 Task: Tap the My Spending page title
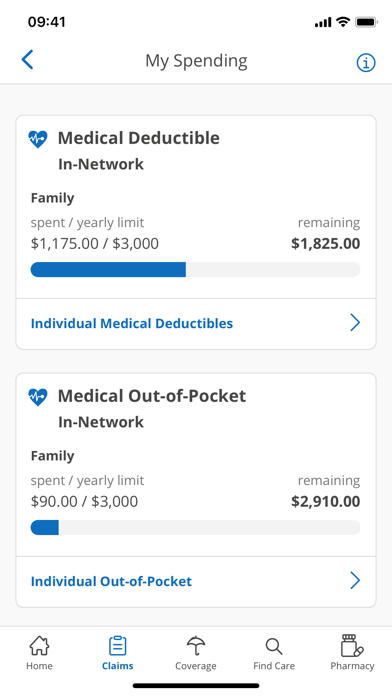pyautogui.click(x=196, y=61)
